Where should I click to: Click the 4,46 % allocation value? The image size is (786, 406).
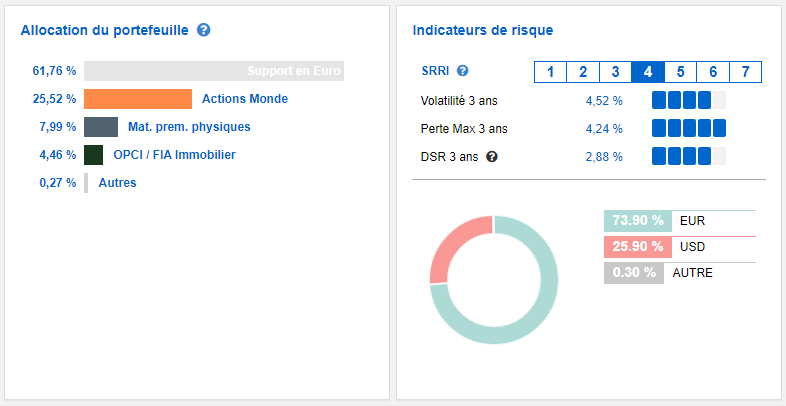58,155
